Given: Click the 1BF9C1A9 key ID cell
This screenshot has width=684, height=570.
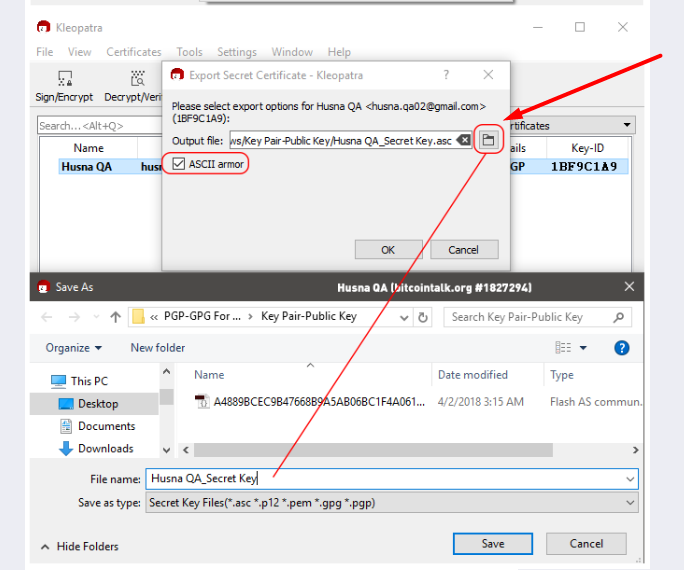Looking at the screenshot, I should pos(584,167).
